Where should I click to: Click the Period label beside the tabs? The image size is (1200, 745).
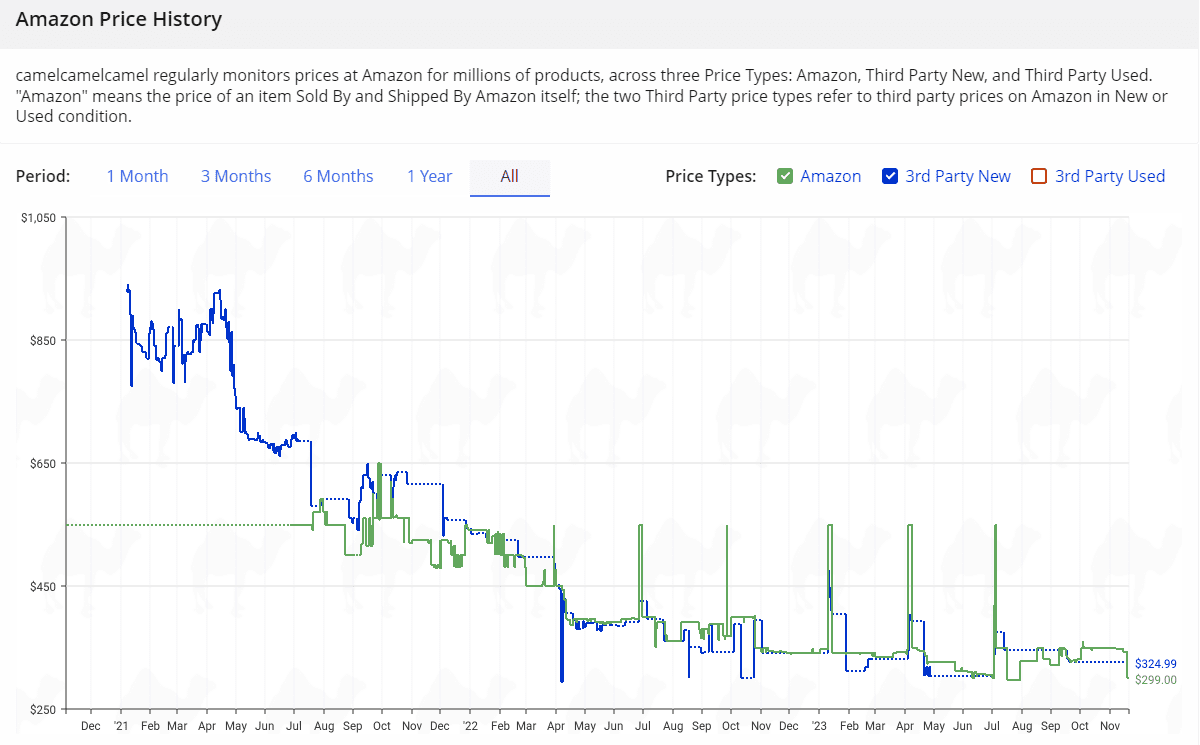tap(43, 177)
